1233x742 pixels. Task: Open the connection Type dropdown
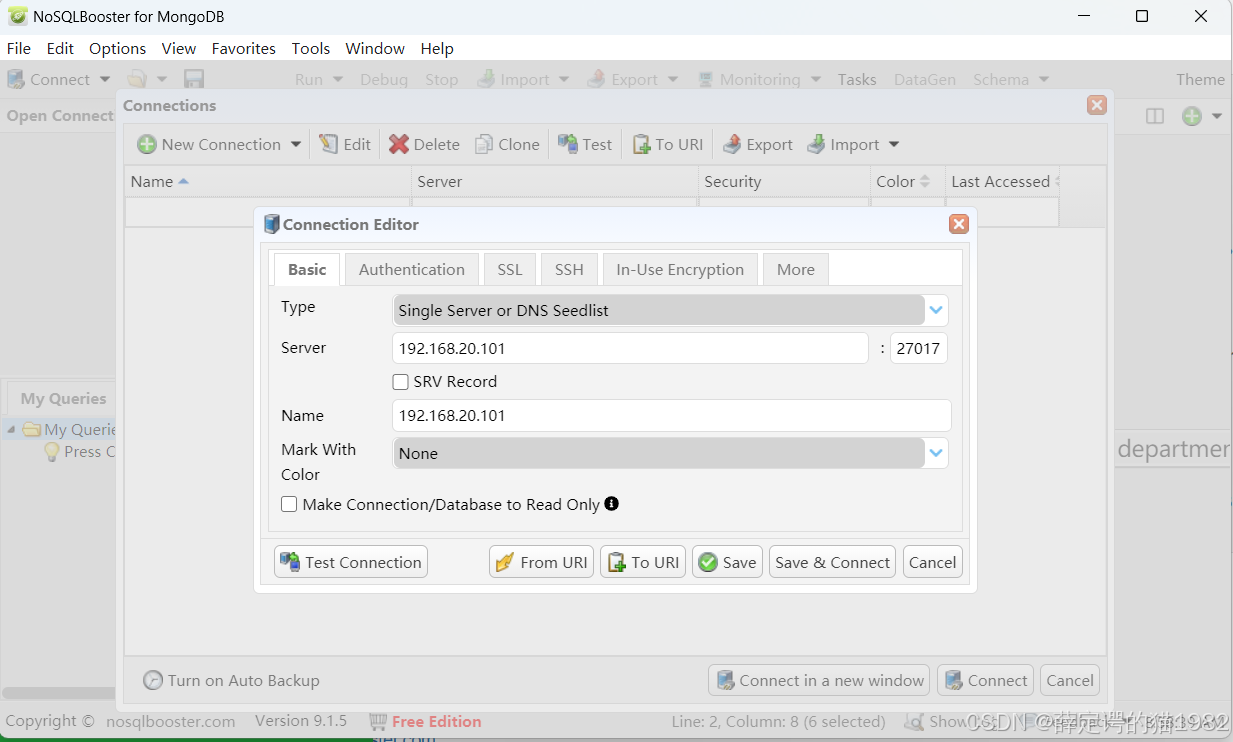[x=935, y=310]
